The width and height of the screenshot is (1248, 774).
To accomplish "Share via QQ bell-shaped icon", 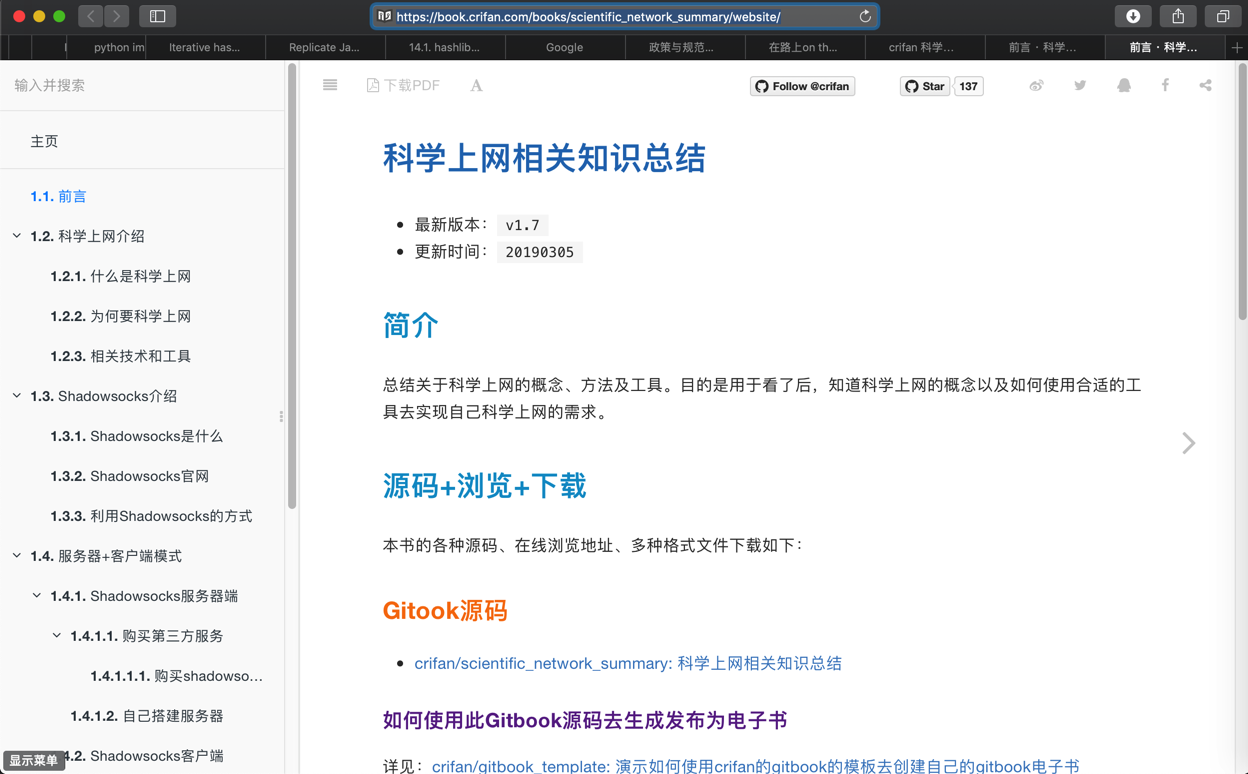I will click(x=1124, y=86).
